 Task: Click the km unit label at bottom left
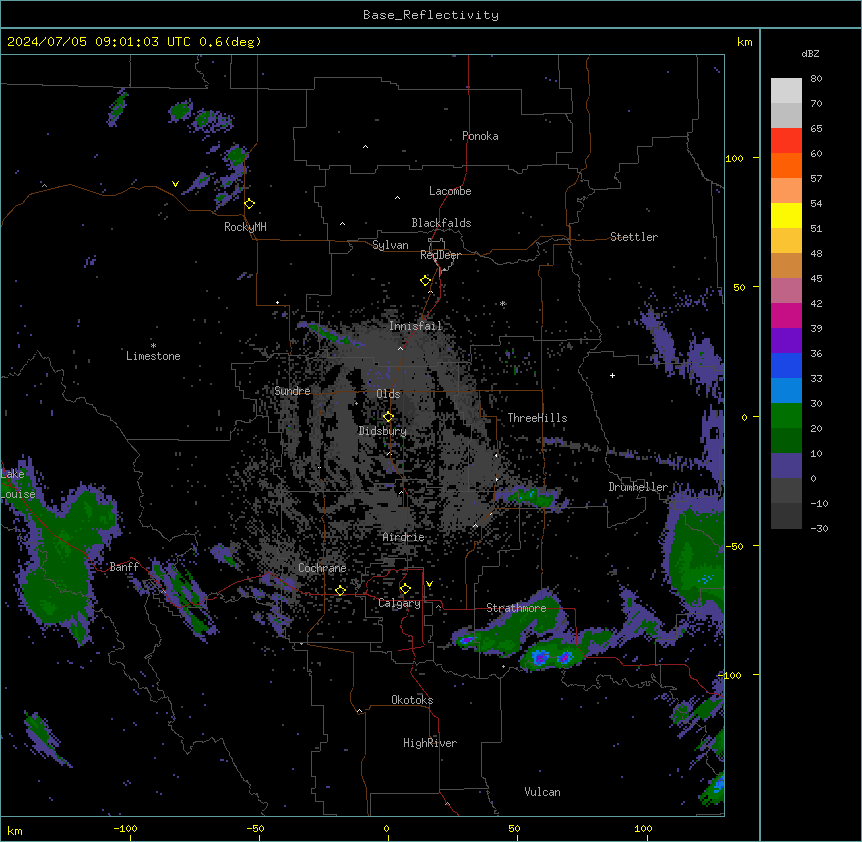point(15,830)
